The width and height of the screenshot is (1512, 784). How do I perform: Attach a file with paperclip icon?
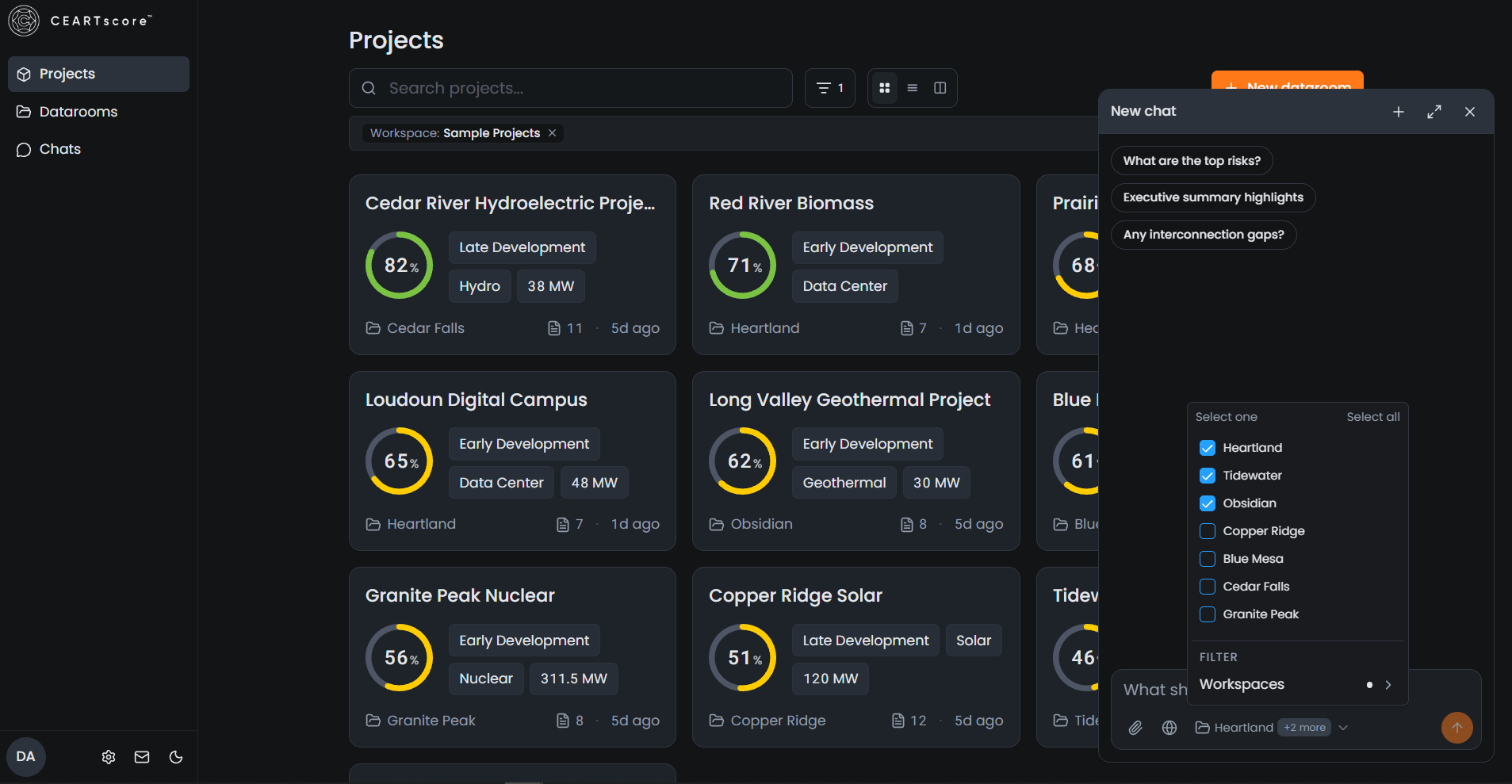tap(1135, 728)
